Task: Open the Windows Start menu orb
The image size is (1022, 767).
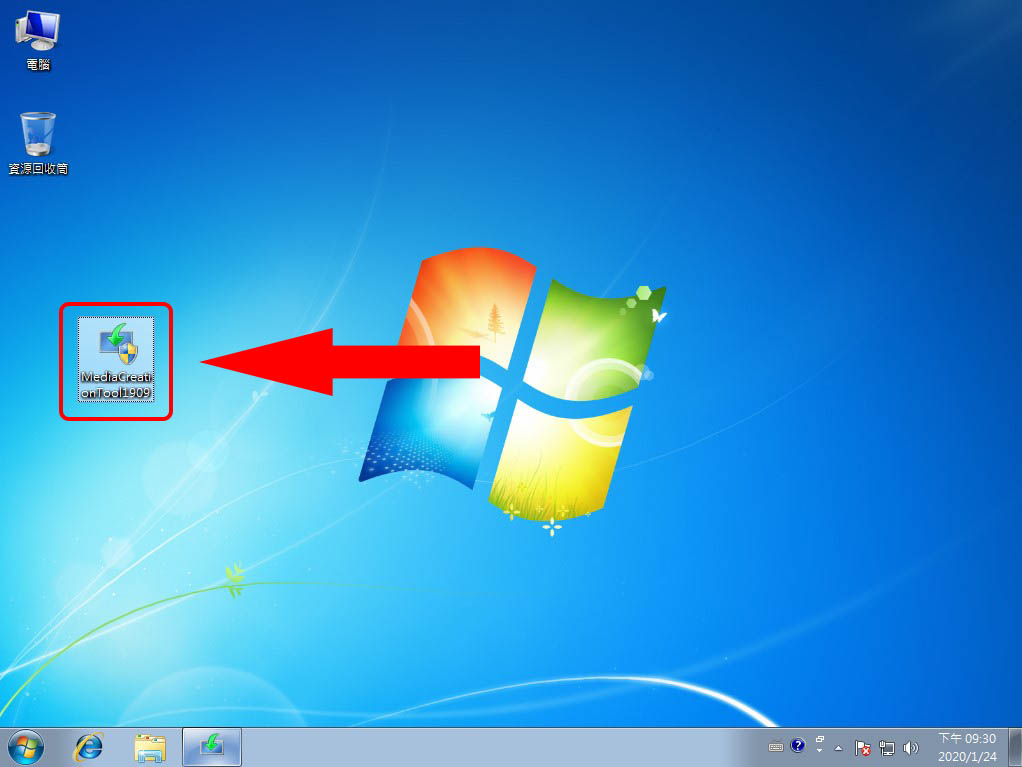Action: (x=25, y=747)
